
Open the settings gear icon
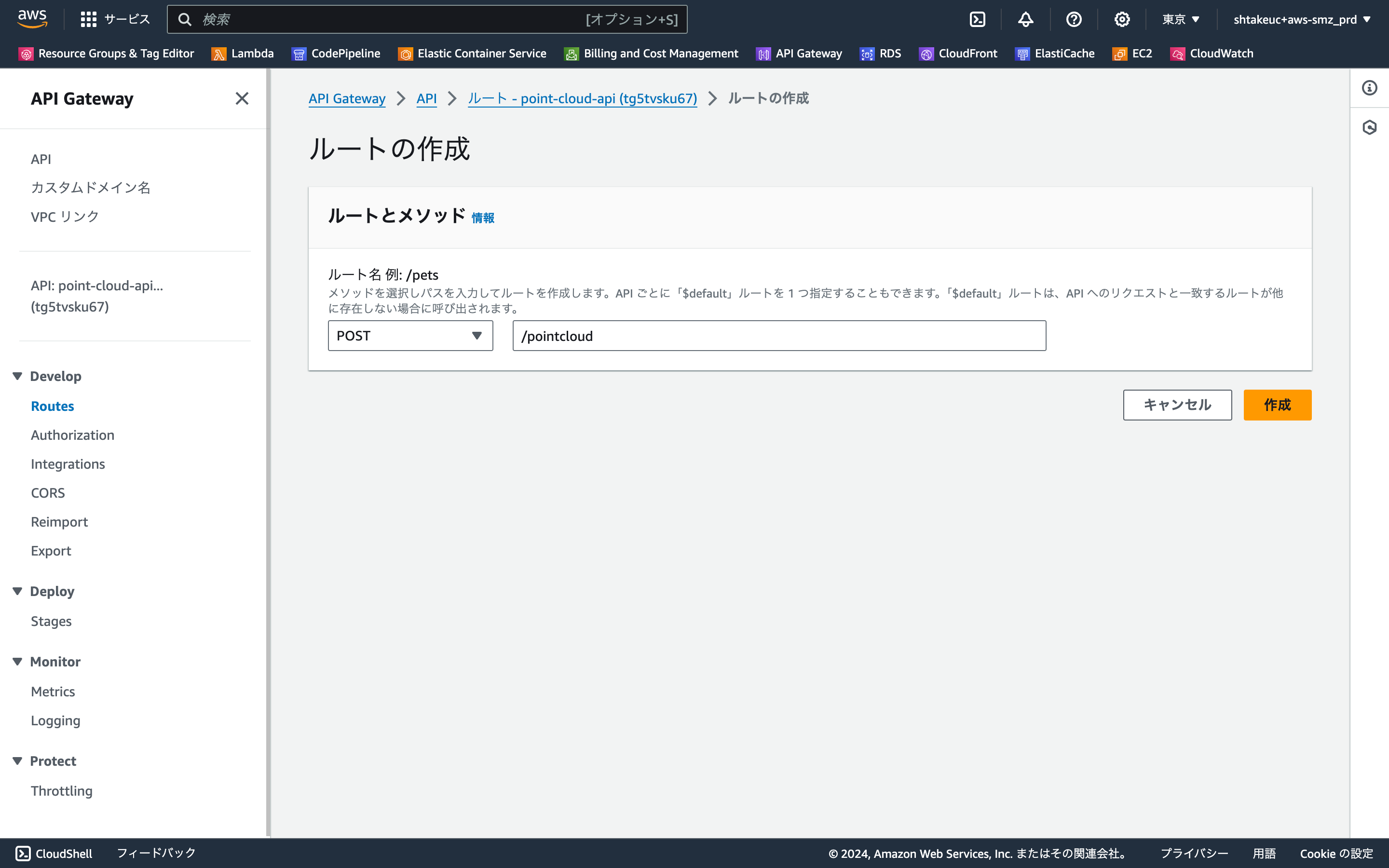[x=1122, y=19]
